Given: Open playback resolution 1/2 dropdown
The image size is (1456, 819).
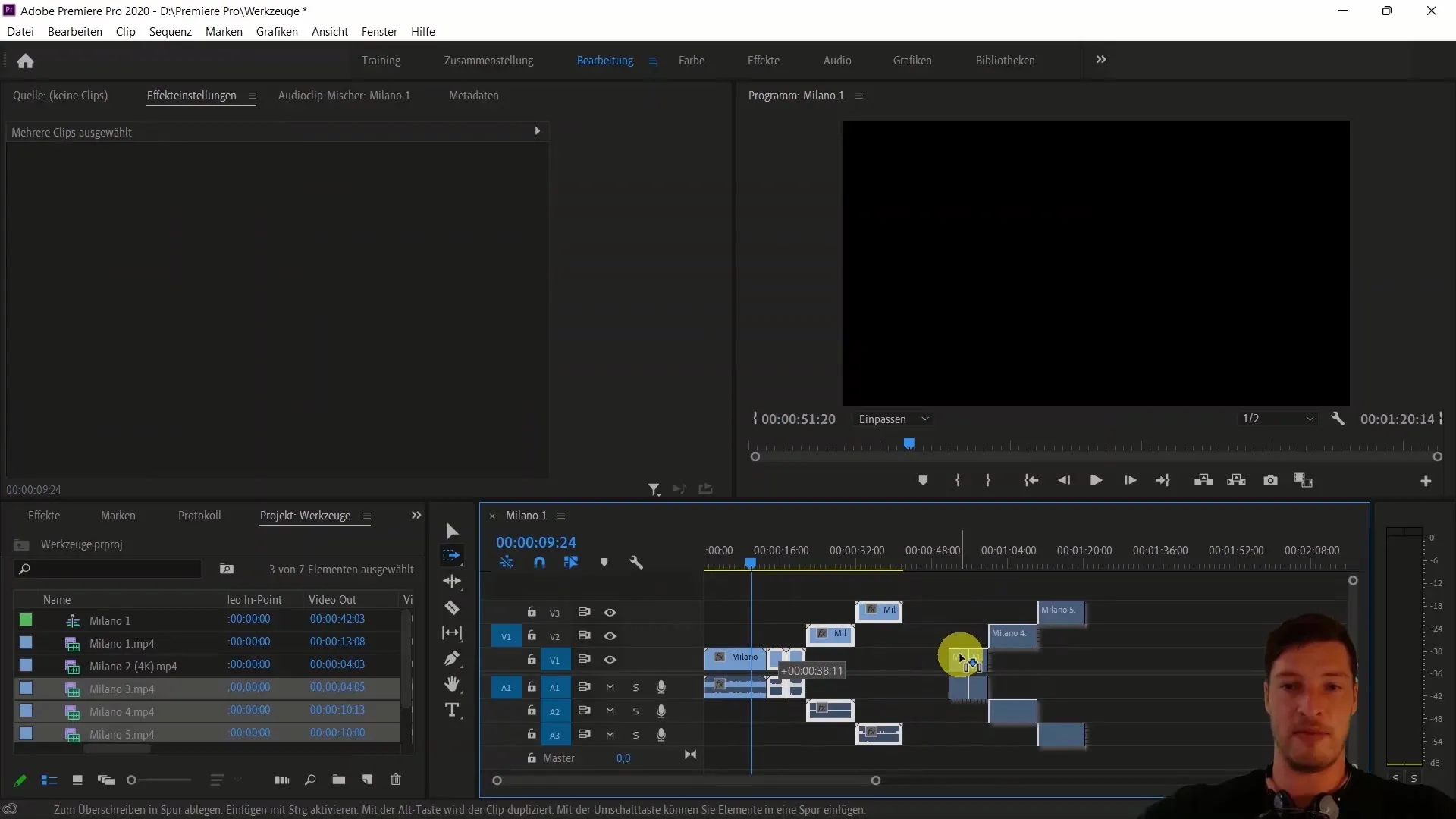Looking at the screenshot, I should coord(1279,419).
